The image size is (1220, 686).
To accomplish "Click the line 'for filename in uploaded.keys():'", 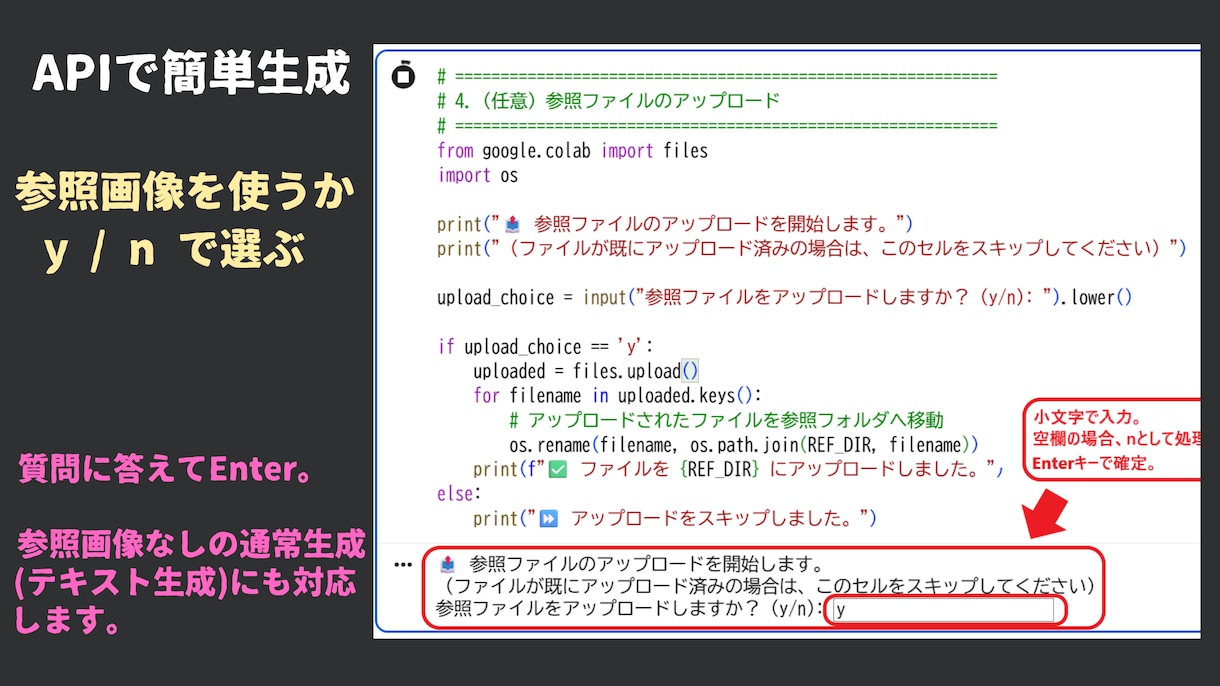I will tap(617, 395).
